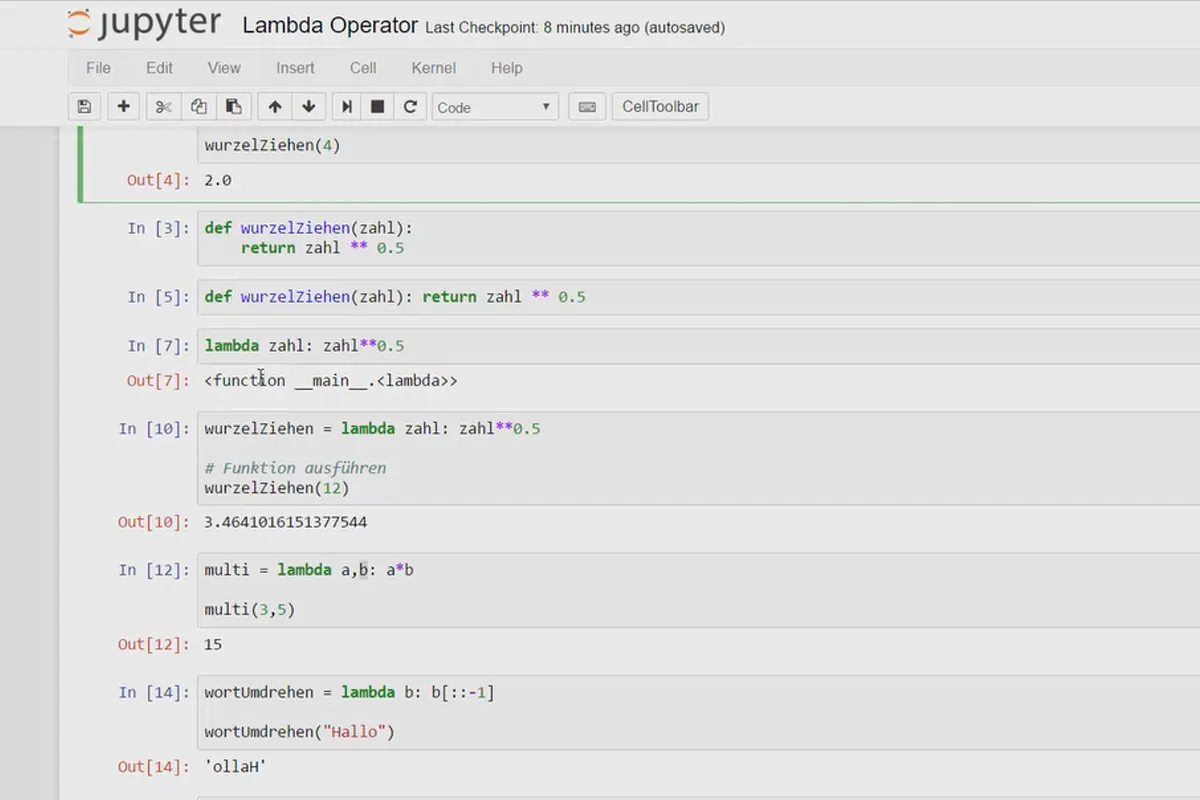Click the output 'ollaH'
This screenshot has width=1200, height=800.
[235, 767]
